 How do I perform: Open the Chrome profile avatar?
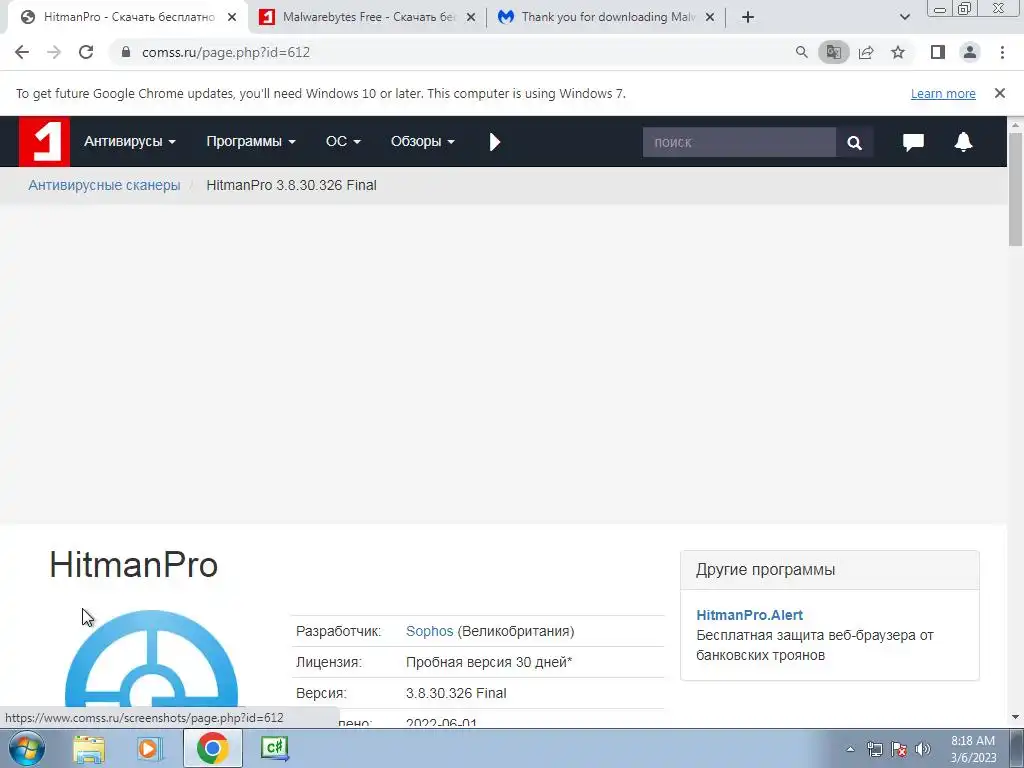click(970, 52)
